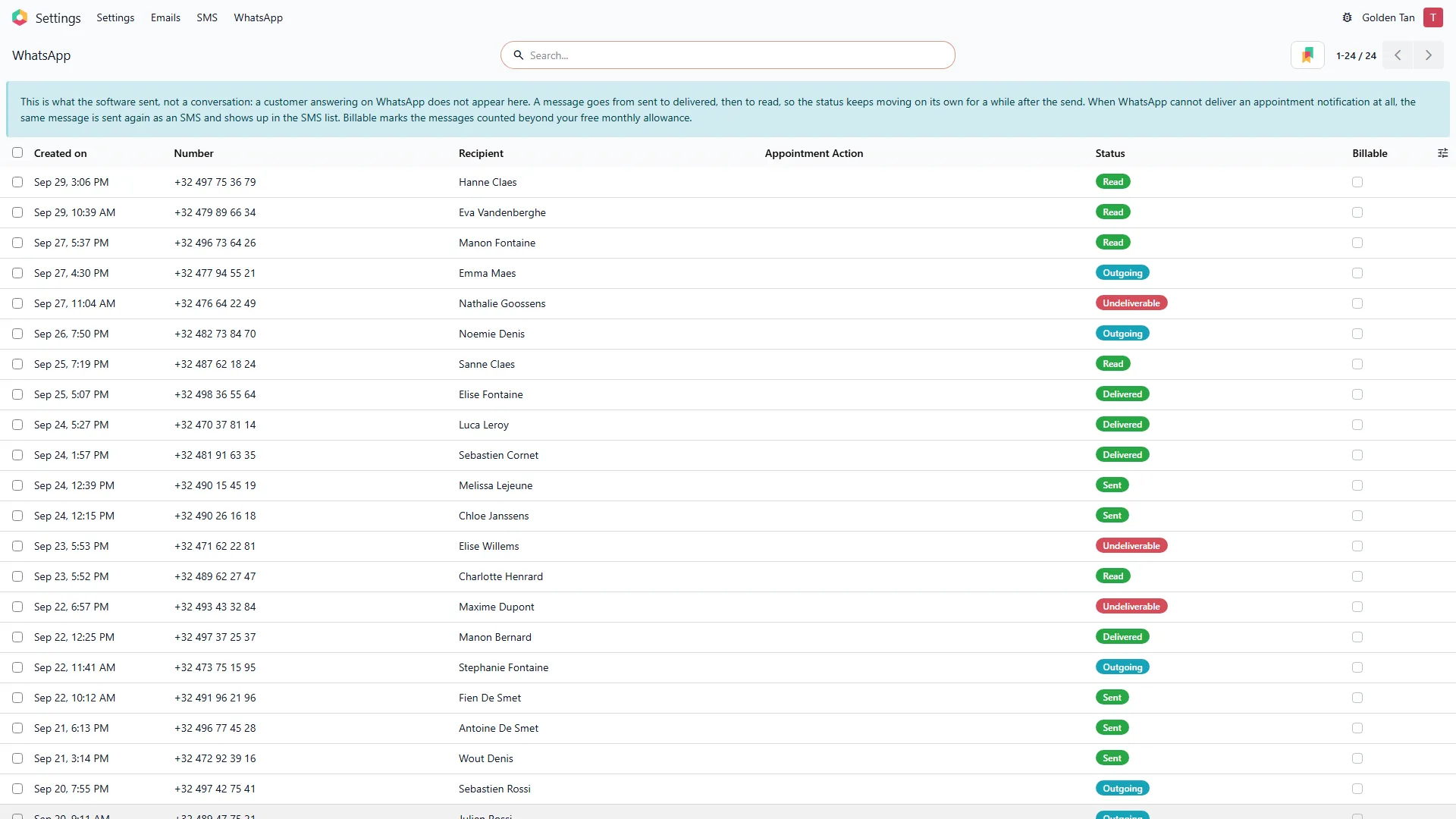This screenshot has width=1456, height=819.
Task: Click number +32 496 73 64 26
Action: tap(215, 243)
